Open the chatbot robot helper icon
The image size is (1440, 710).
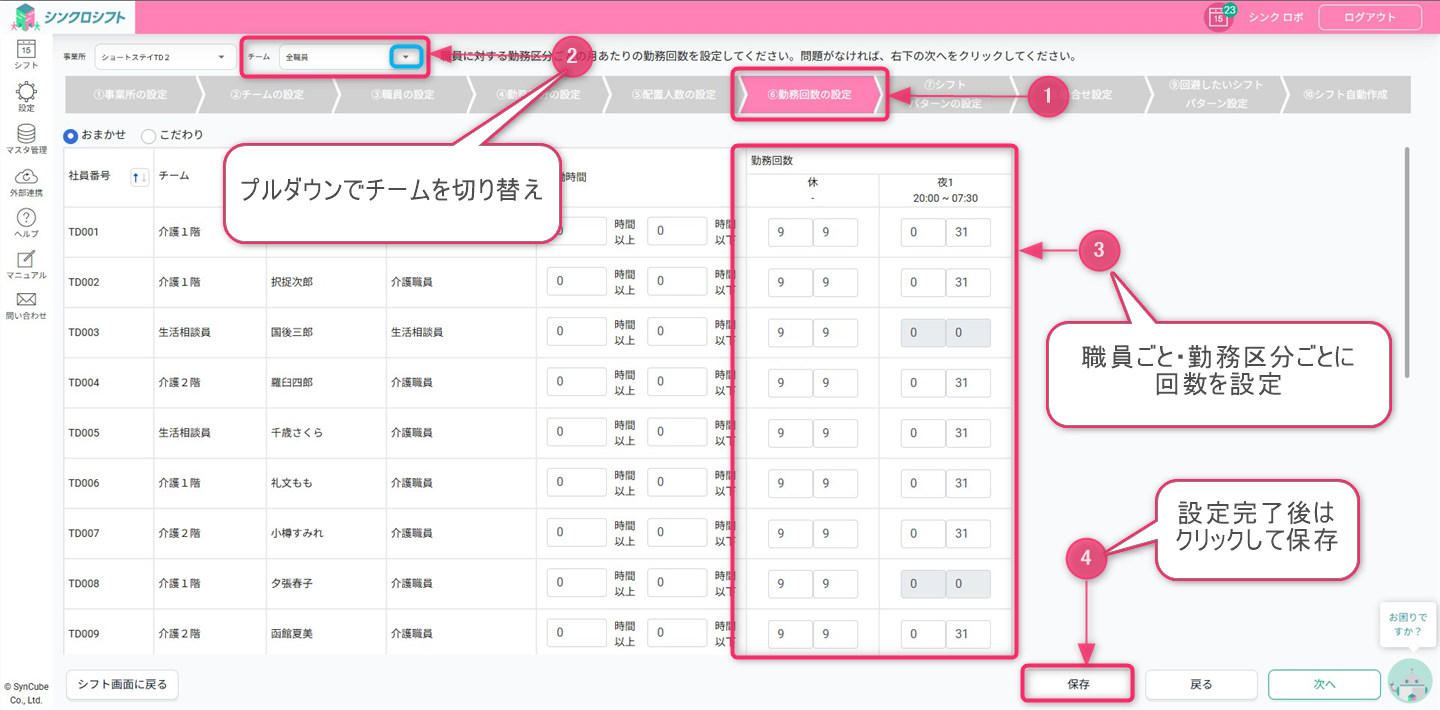pyautogui.click(x=1411, y=681)
